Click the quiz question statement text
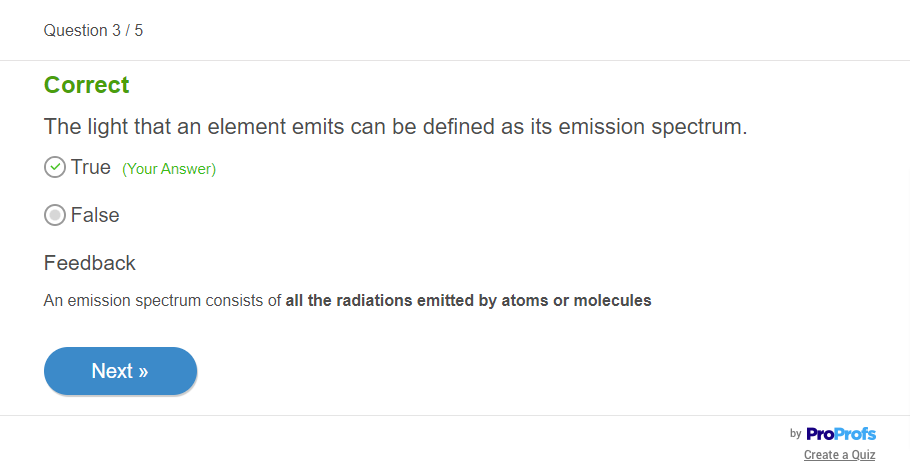Viewport: 910px width, 468px height. point(395,128)
